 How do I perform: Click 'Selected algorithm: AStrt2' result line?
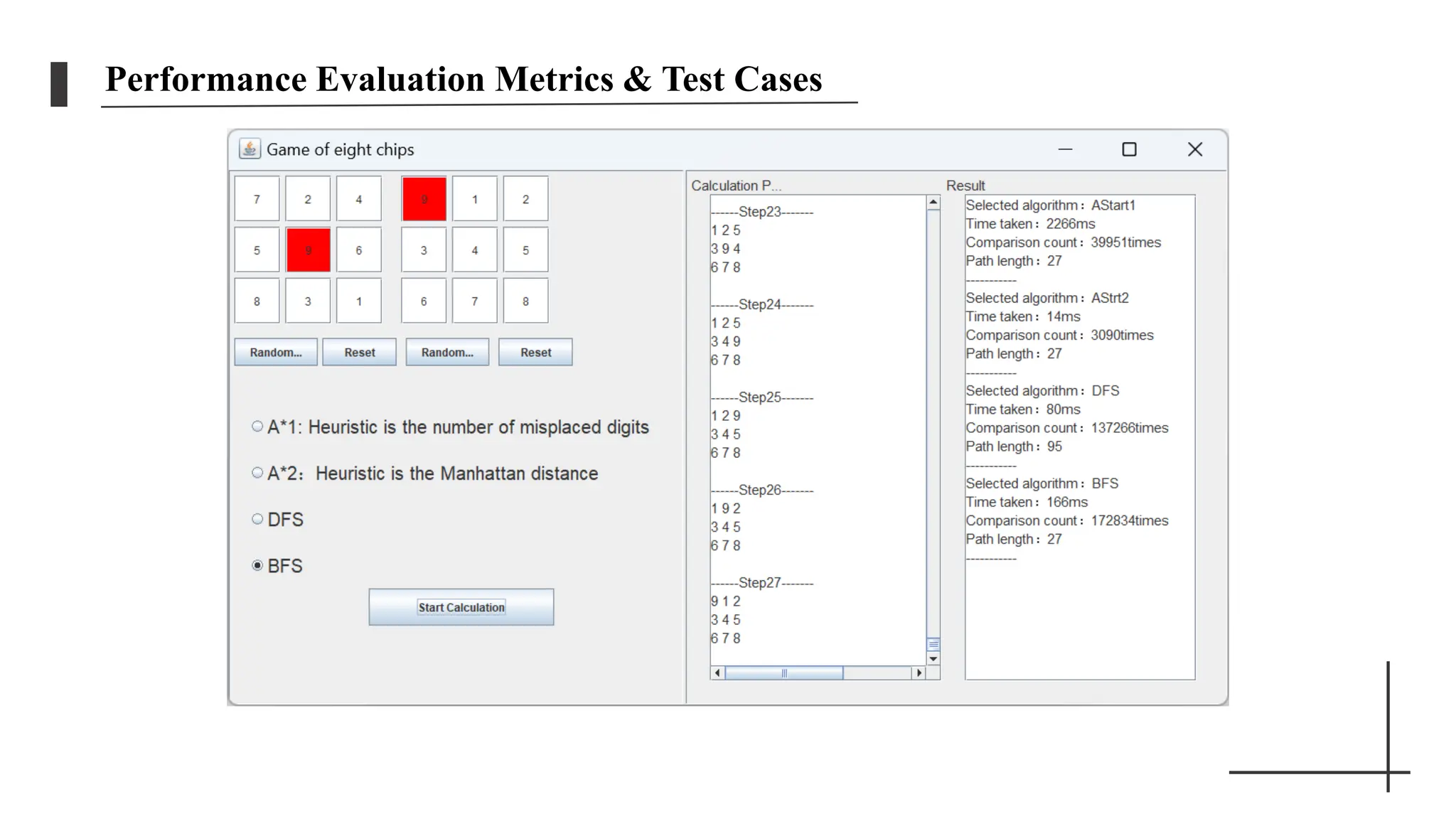(x=1047, y=298)
